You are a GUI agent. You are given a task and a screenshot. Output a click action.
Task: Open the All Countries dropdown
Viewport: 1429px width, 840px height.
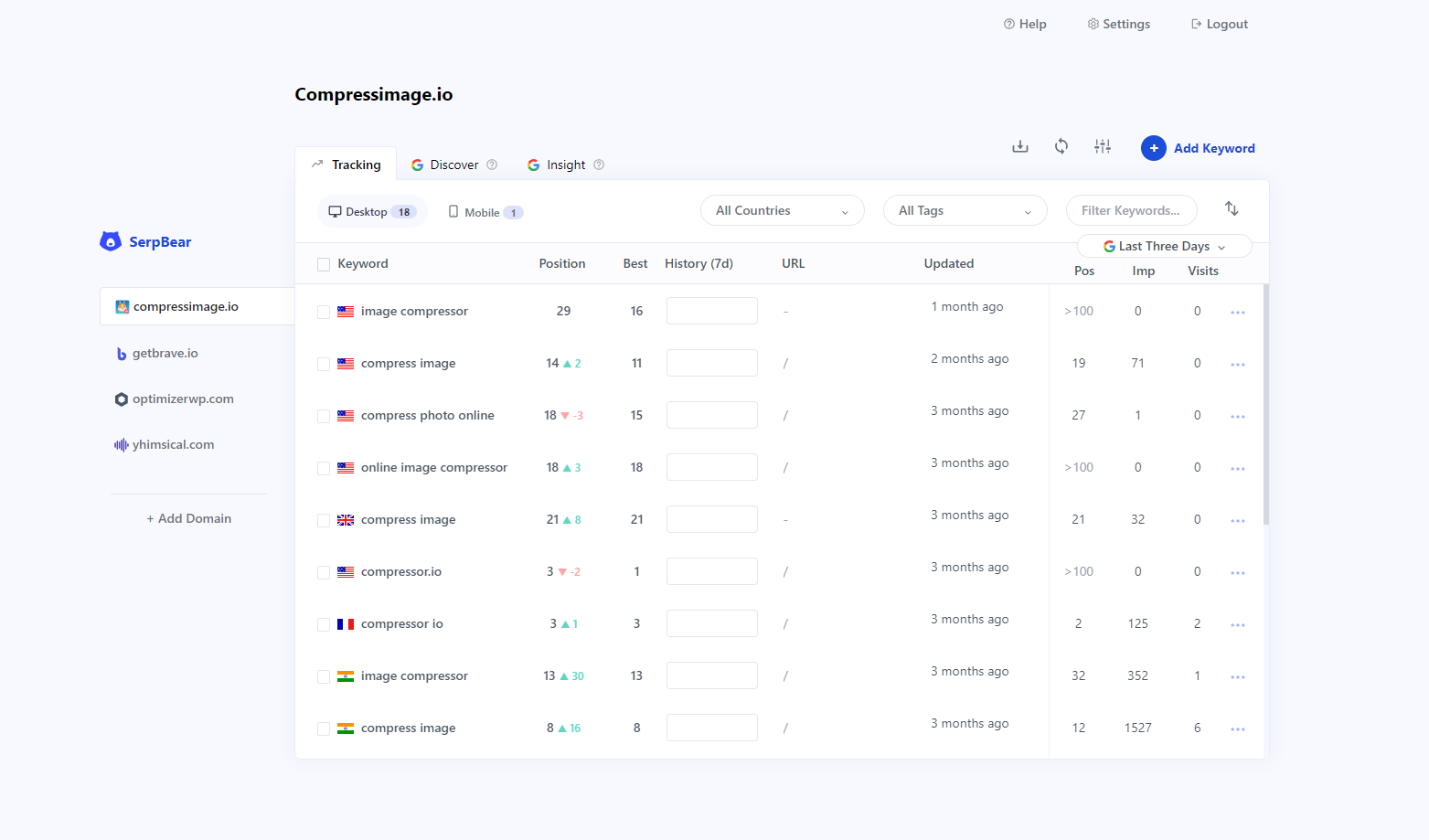[783, 210]
